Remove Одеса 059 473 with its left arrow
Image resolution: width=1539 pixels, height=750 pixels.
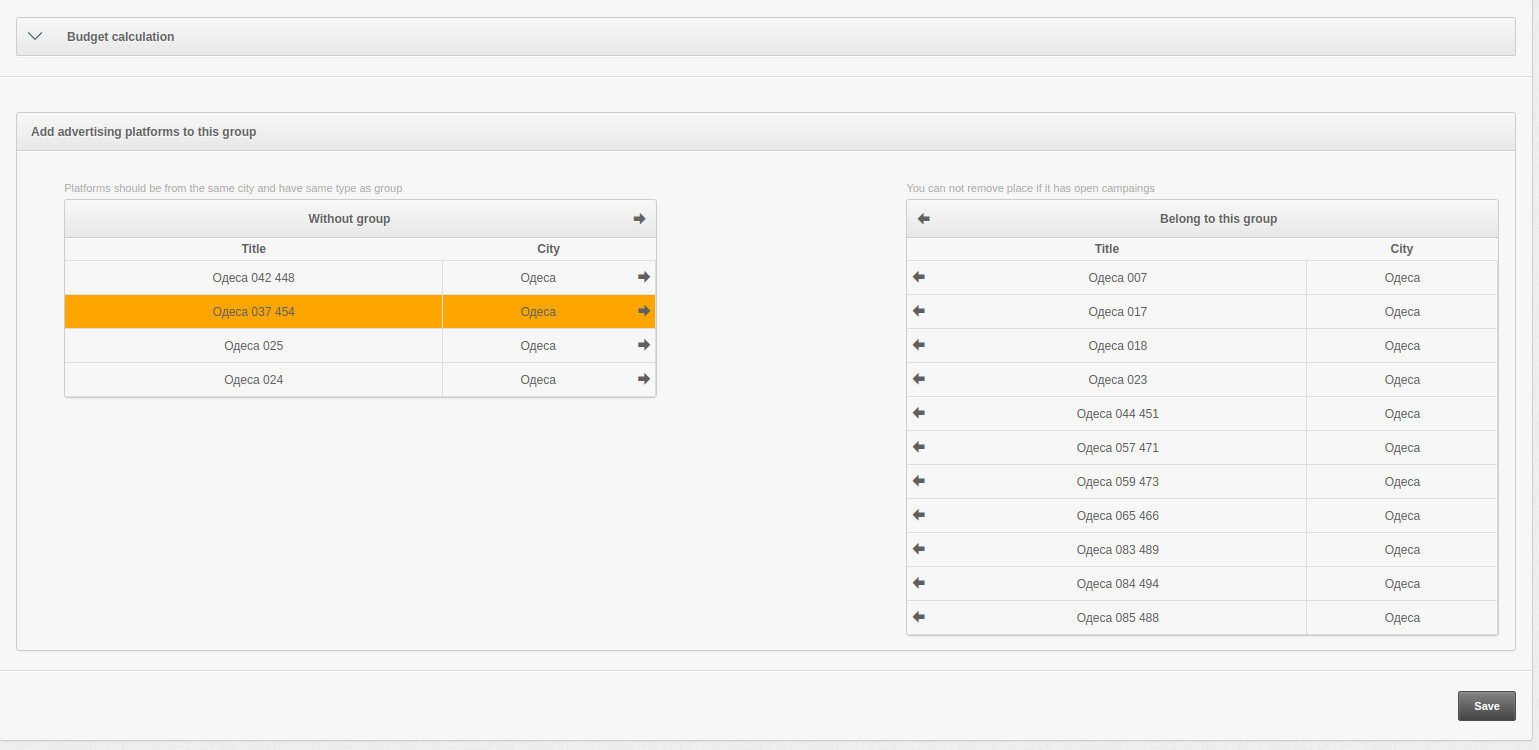(919, 481)
